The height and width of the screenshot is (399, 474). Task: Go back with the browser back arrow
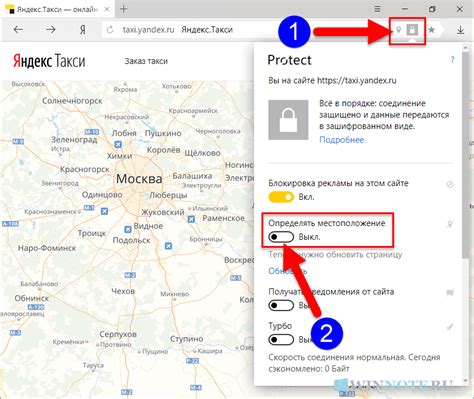point(18,30)
